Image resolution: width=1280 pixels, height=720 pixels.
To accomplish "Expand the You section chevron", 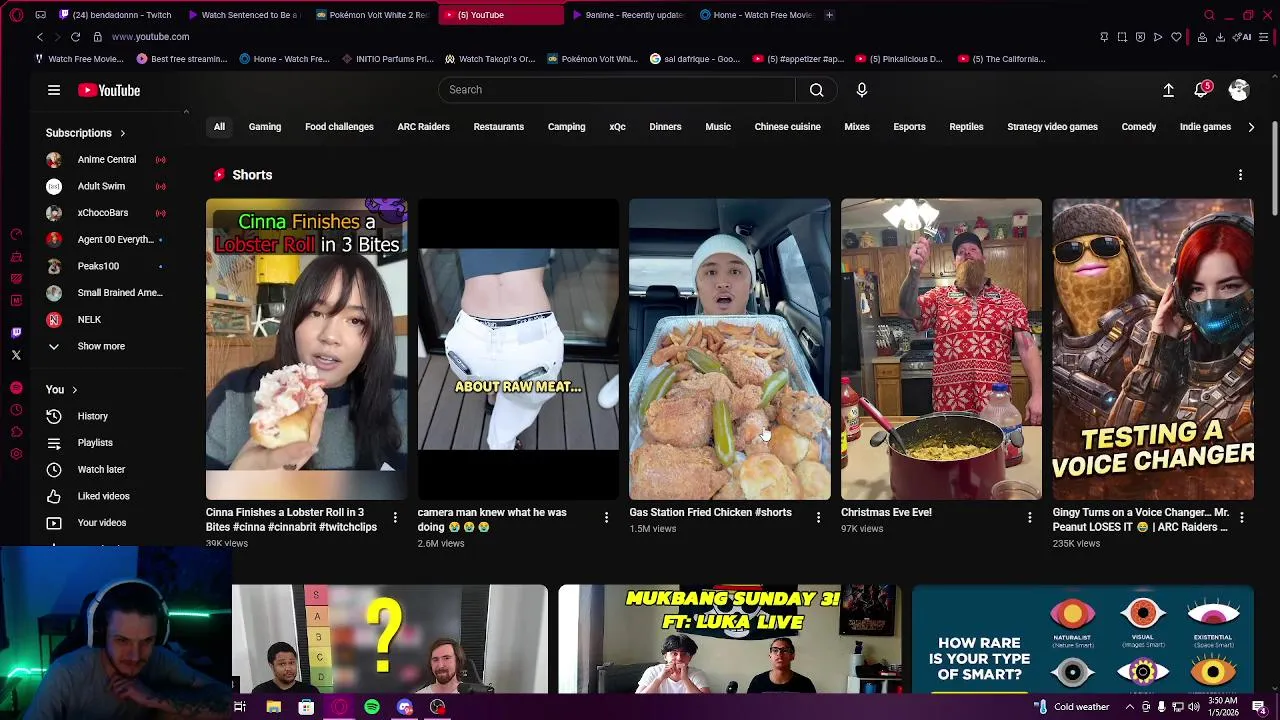I will 74,390.
